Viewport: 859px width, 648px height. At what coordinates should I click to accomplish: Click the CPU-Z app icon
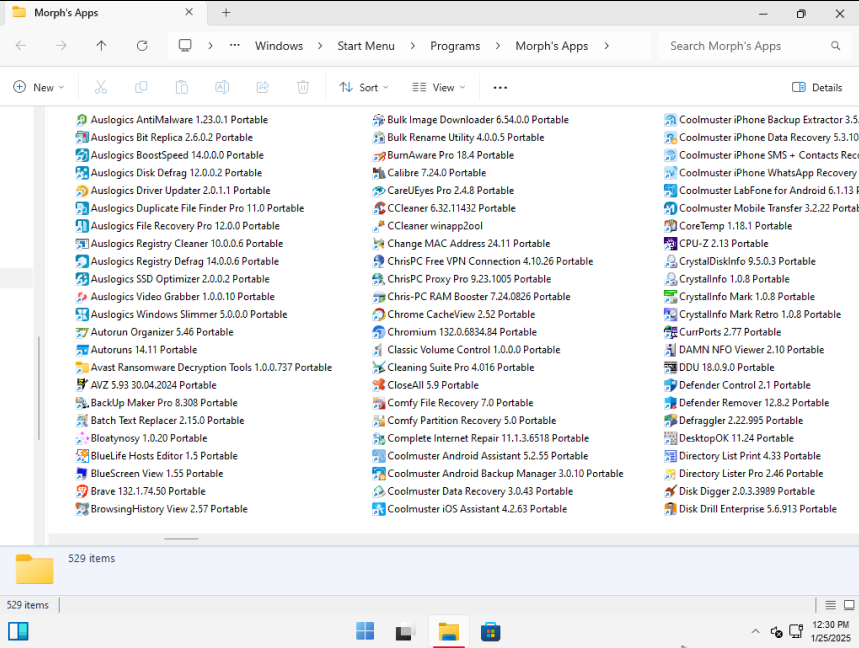[670, 244]
